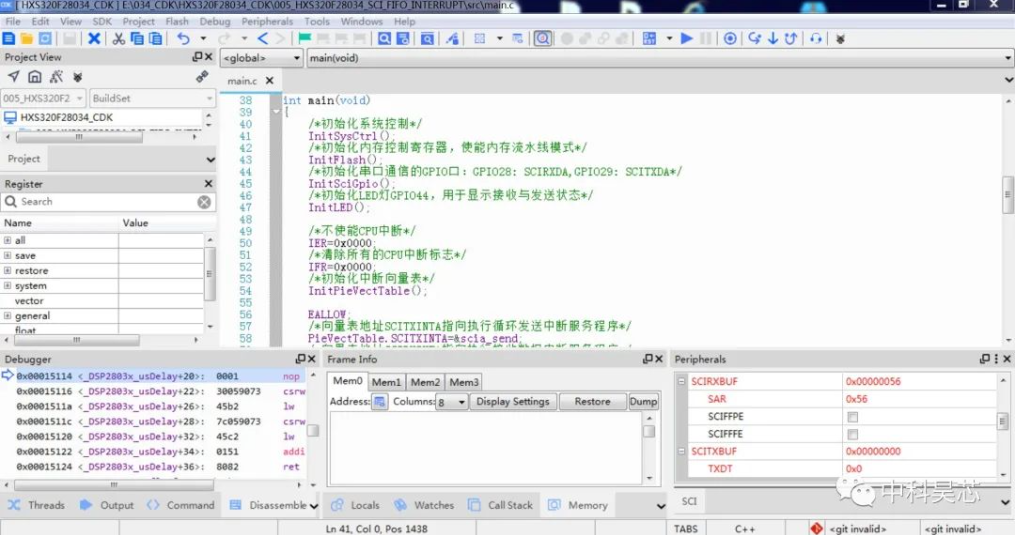This screenshot has height=535, width=1015.
Task: Open the undo history dropdown arrow
Action: (203, 39)
